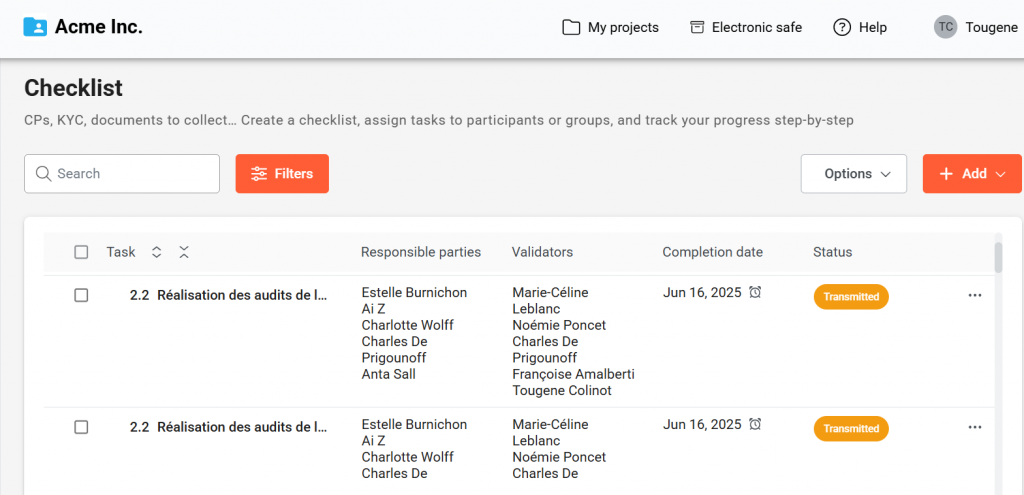Image resolution: width=1024 pixels, height=495 pixels.
Task: Click the Acme Inc. folder logo icon
Action: coord(35,27)
